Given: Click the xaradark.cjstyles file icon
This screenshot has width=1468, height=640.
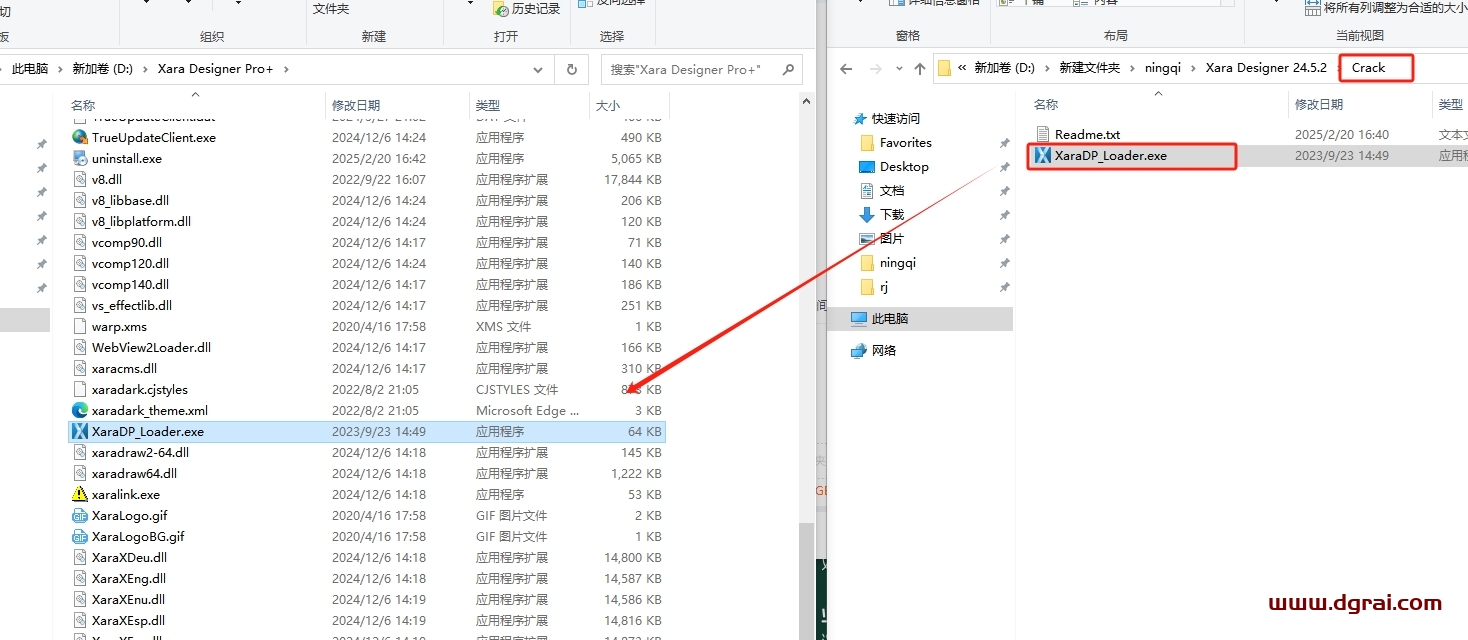Looking at the screenshot, I should click(x=80, y=389).
